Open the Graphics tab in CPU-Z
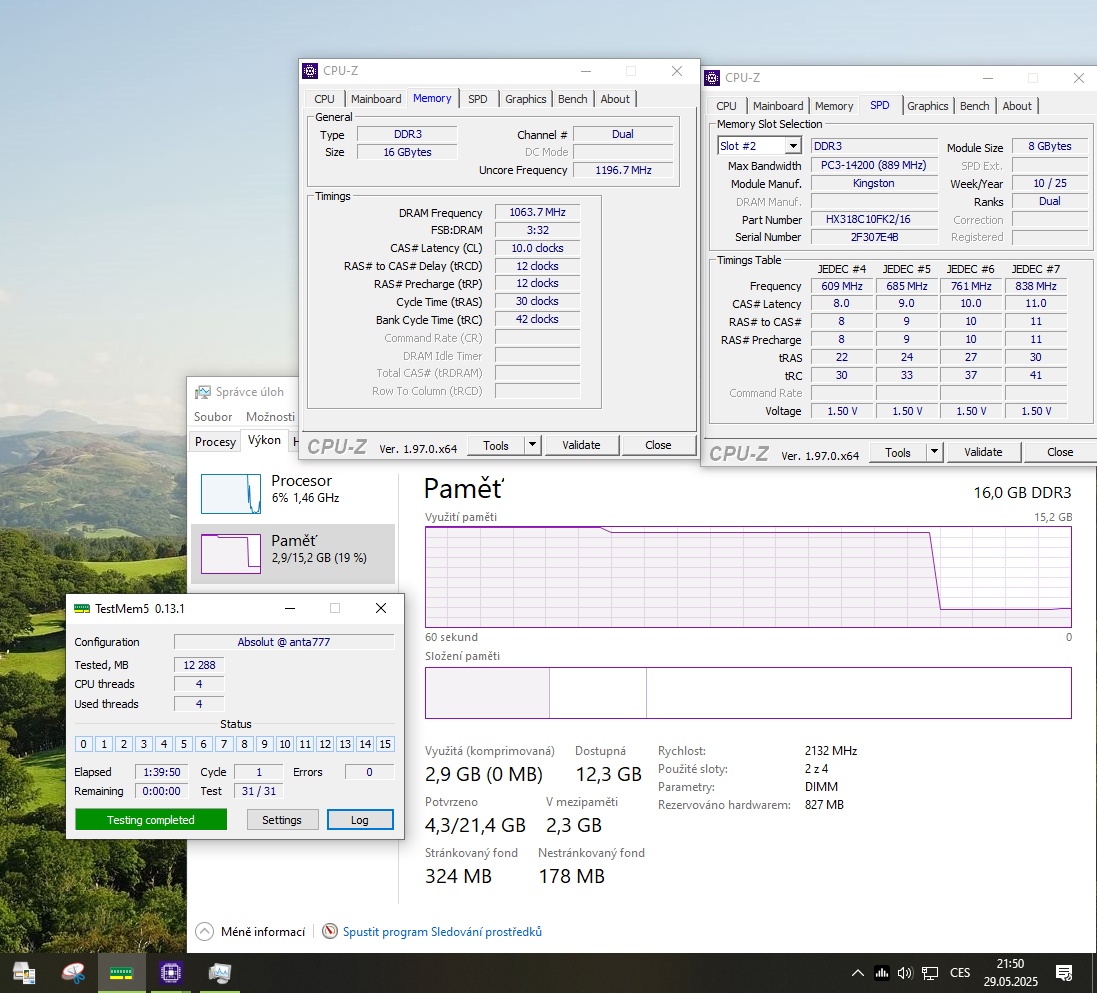 point(525,98)
